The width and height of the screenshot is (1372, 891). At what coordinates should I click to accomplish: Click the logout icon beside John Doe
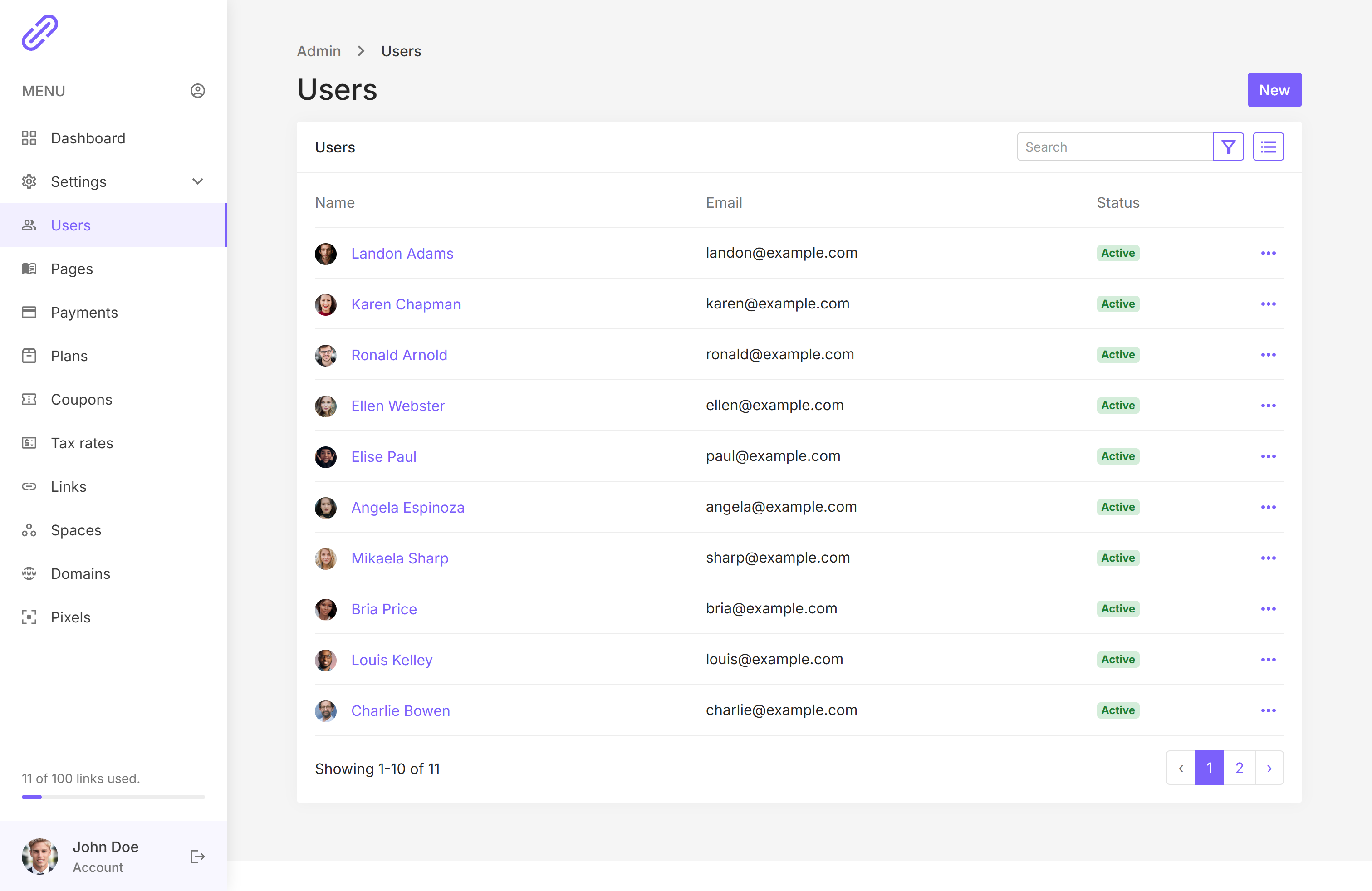[x=197, y=857]
